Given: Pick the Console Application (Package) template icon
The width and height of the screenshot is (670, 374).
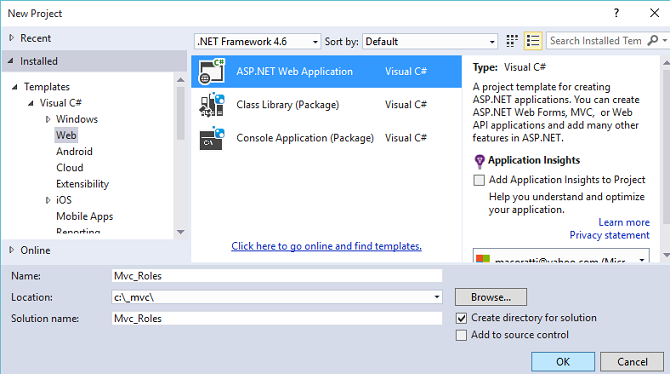Looking at the screenshot, I should (212, 138).
